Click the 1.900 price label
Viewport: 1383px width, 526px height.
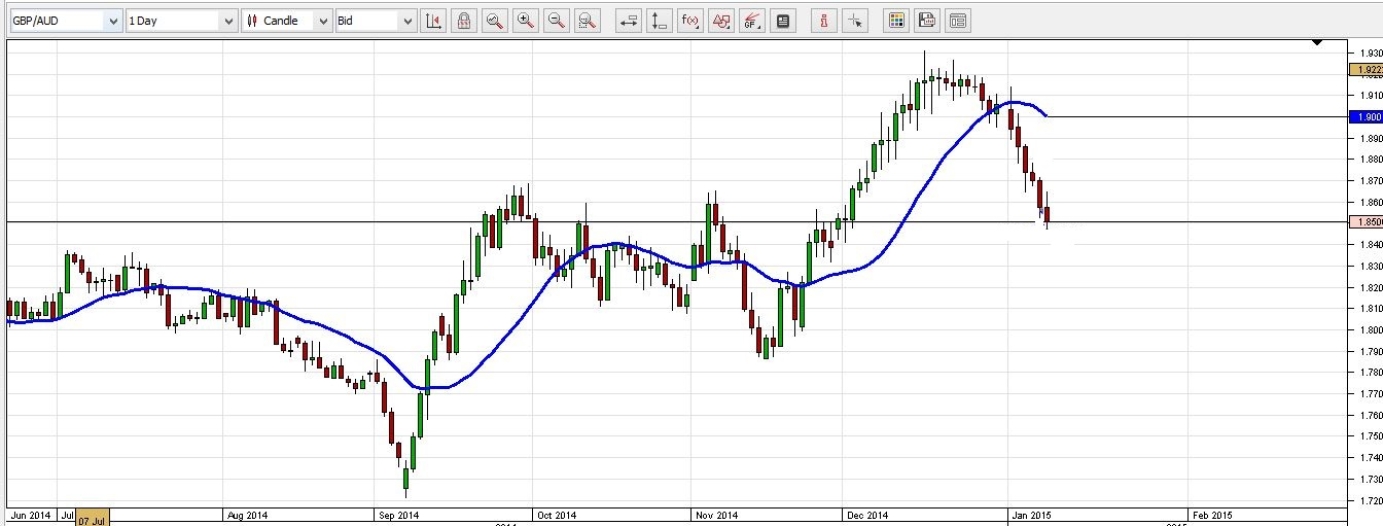(1365, 116)
